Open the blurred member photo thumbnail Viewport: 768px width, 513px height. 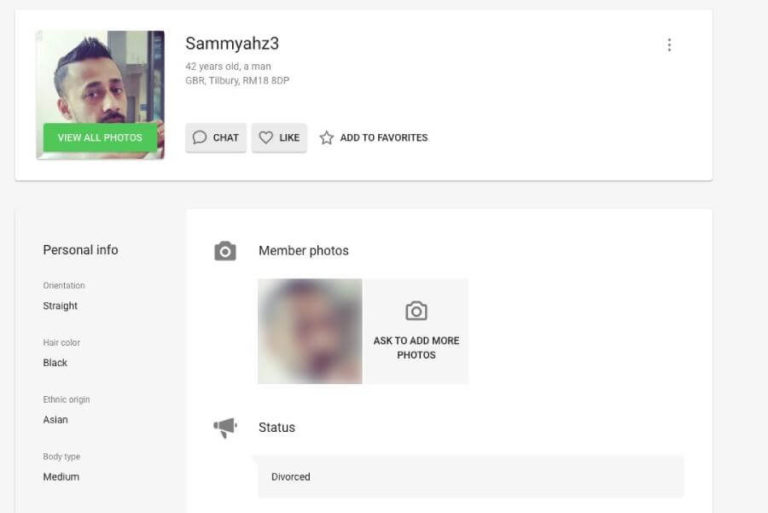pyautogui.click(x=310, y=331)
